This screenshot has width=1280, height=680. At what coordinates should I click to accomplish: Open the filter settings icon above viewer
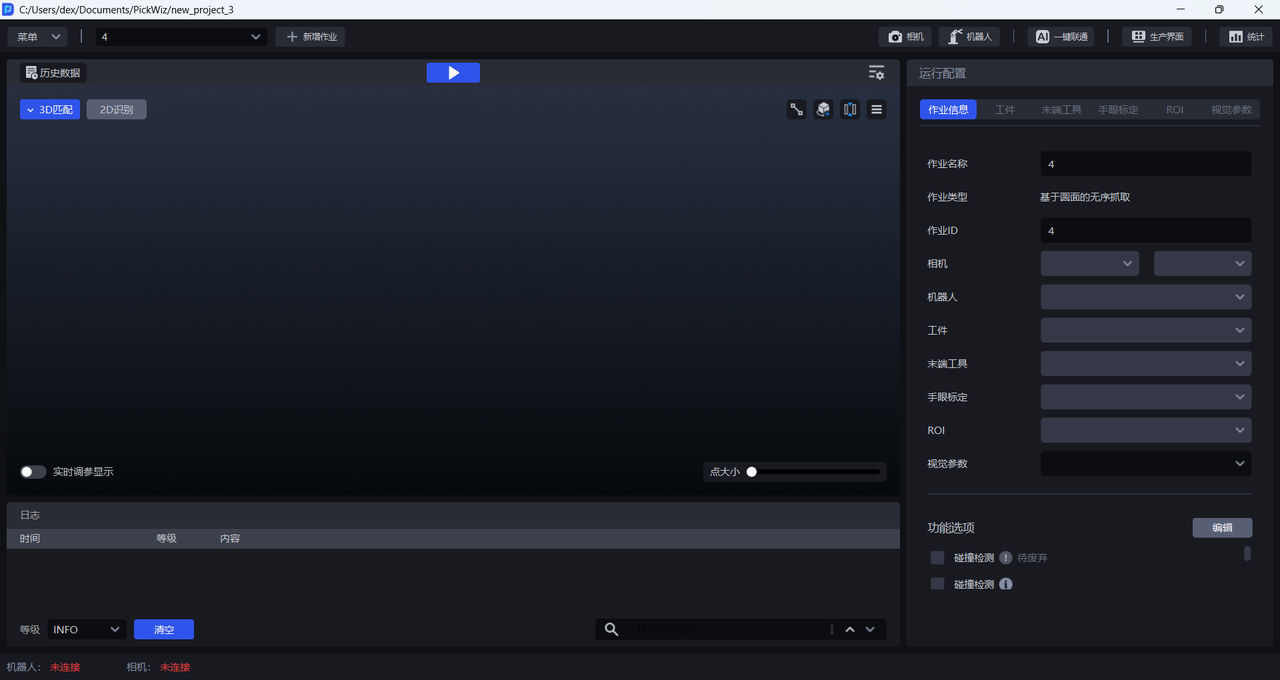876,73
